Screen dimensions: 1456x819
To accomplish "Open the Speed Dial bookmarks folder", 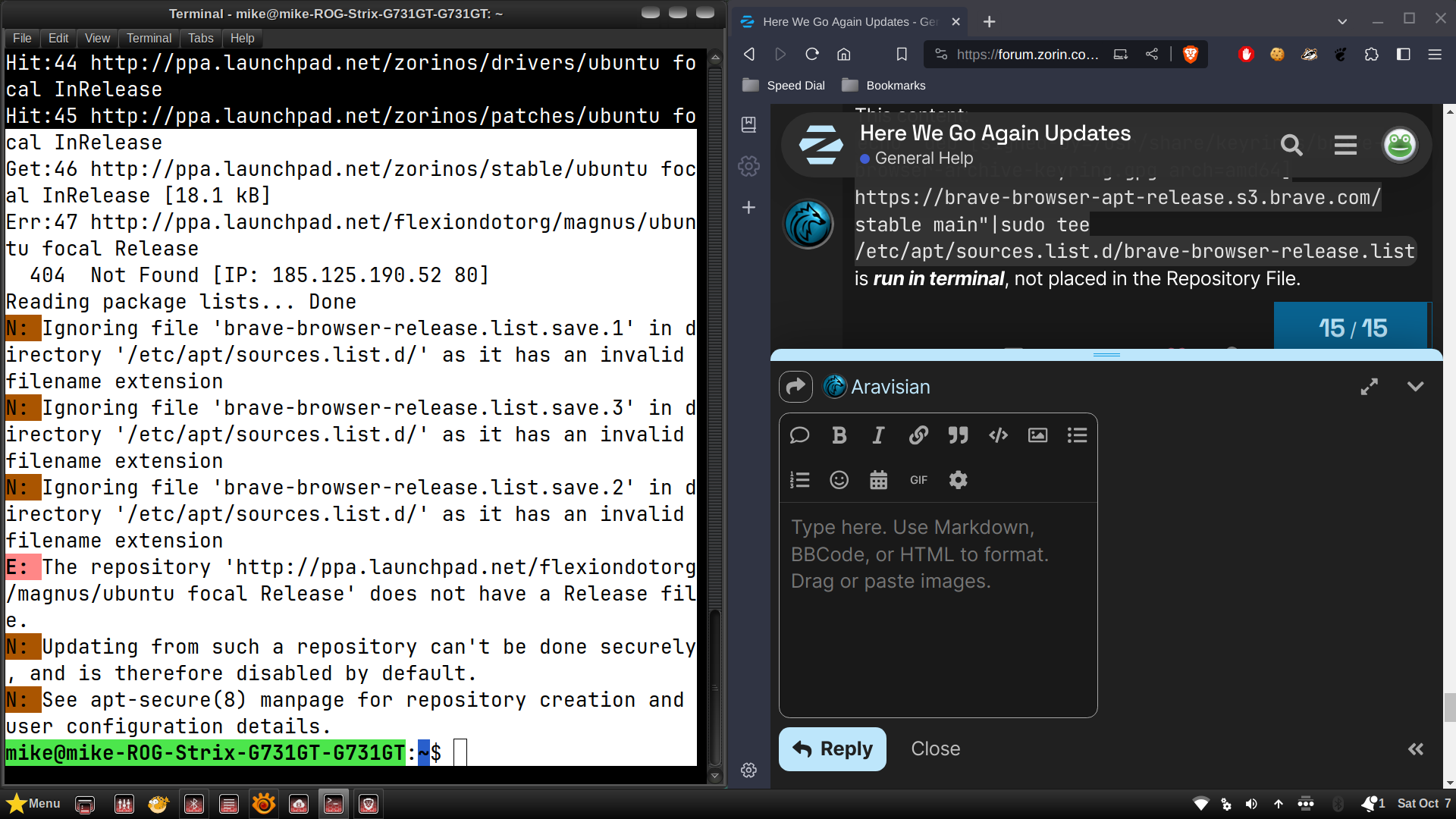I will point(783,85).
